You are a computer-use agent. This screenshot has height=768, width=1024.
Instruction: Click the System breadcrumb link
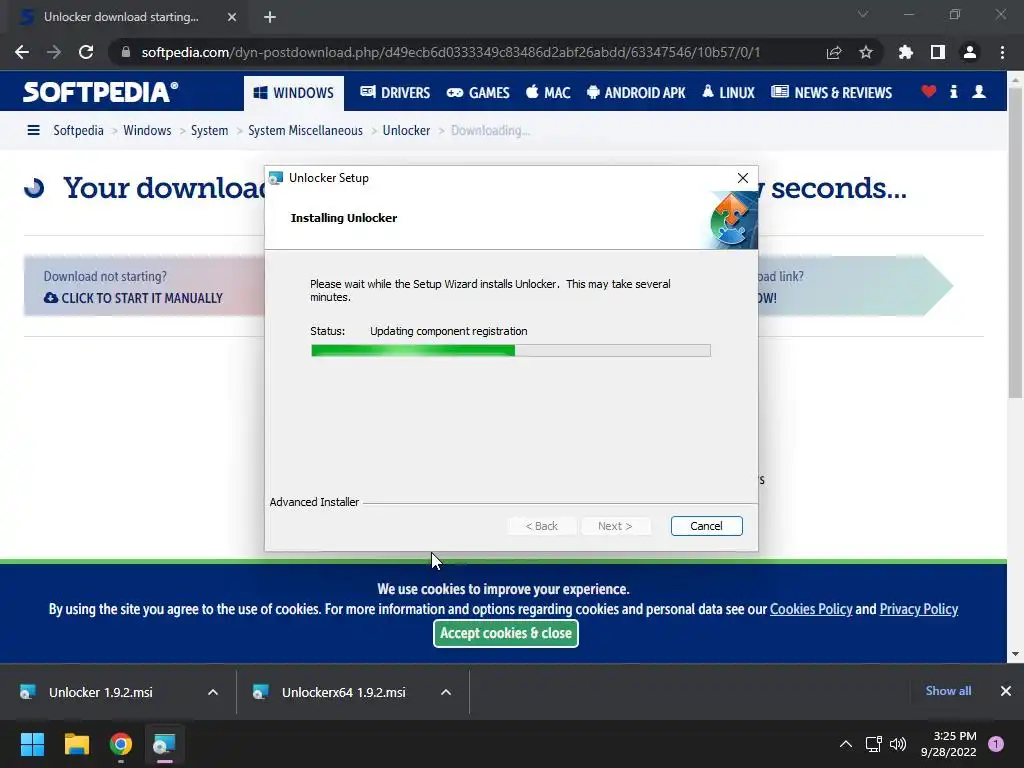(209, 130)
